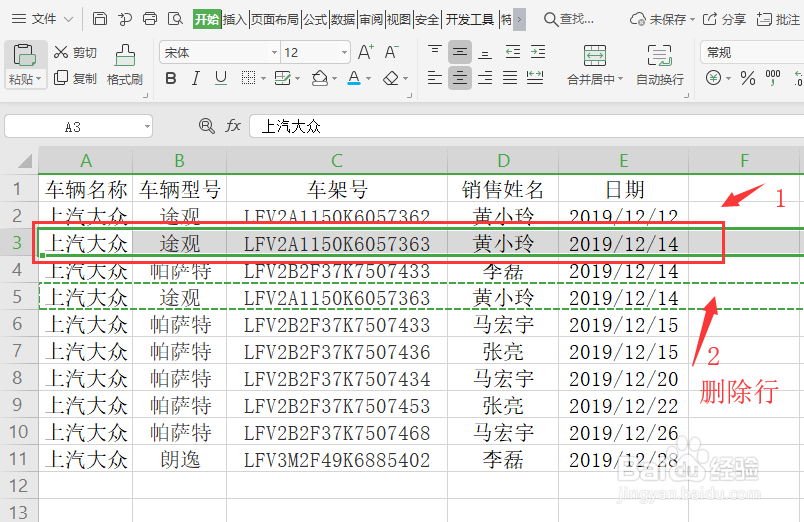The image size is (804, 522).
Task: Click the currency format icon
Action: [x=713, y=78]
